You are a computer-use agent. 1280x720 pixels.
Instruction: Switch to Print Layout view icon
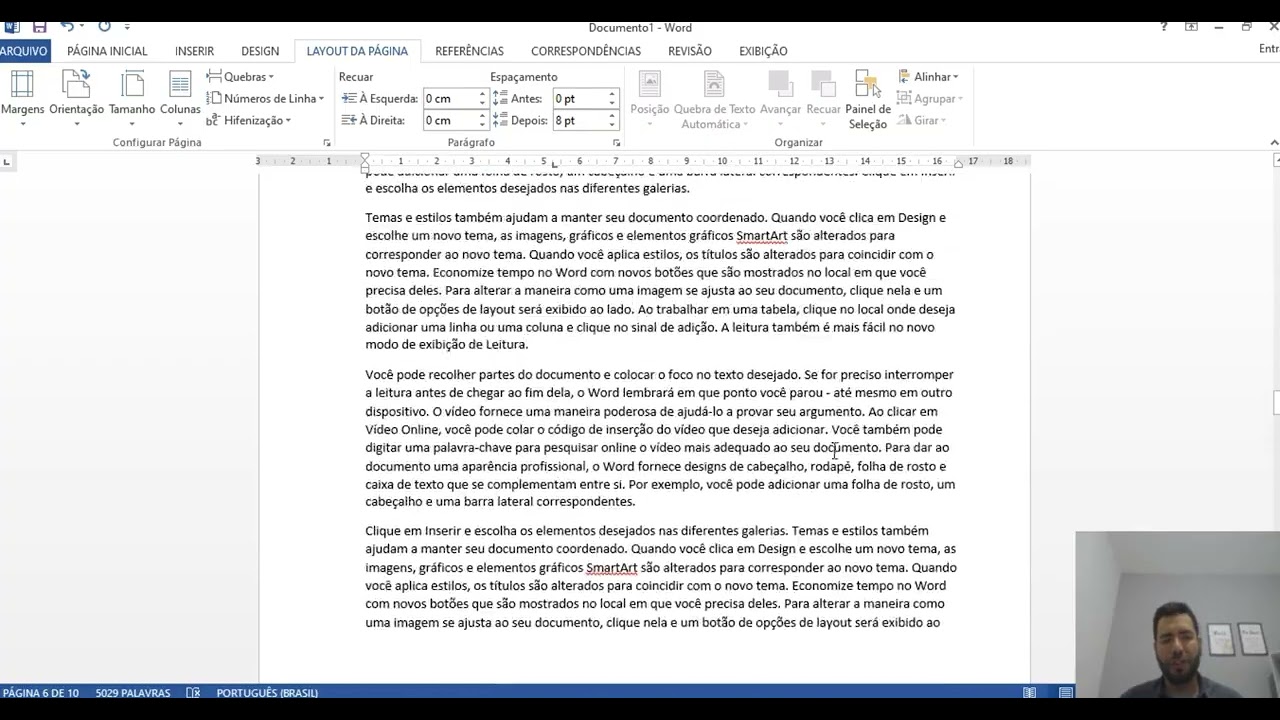coord(1066,692)
